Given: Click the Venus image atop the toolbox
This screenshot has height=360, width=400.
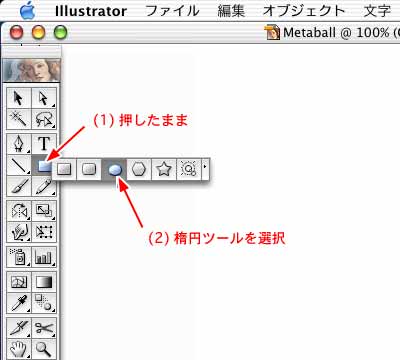Looking at the screenshot, I should click(32, 70).
